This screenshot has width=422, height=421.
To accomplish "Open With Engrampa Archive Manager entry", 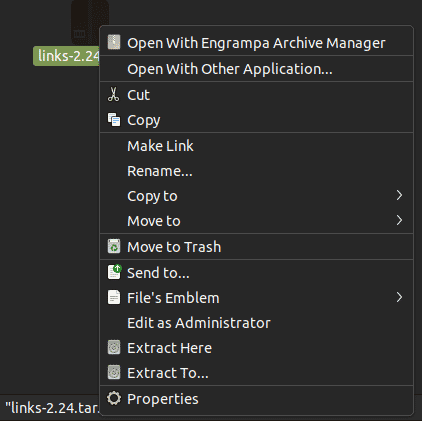I will 256,43.
